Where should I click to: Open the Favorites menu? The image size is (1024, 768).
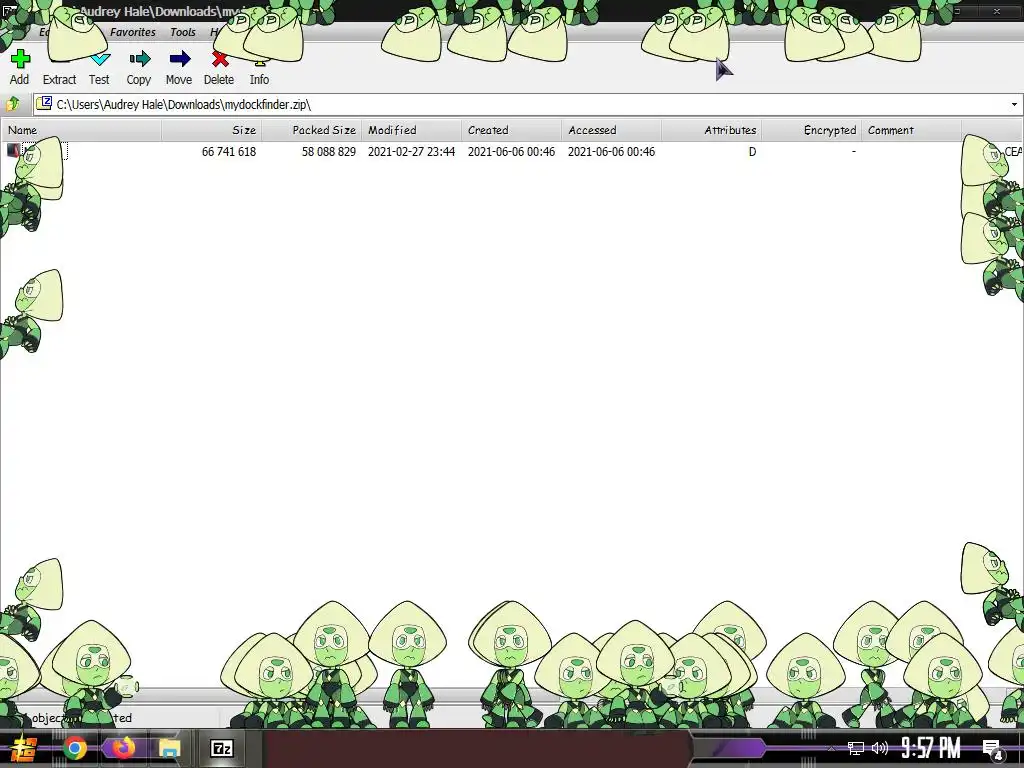(x=133, y=32)
